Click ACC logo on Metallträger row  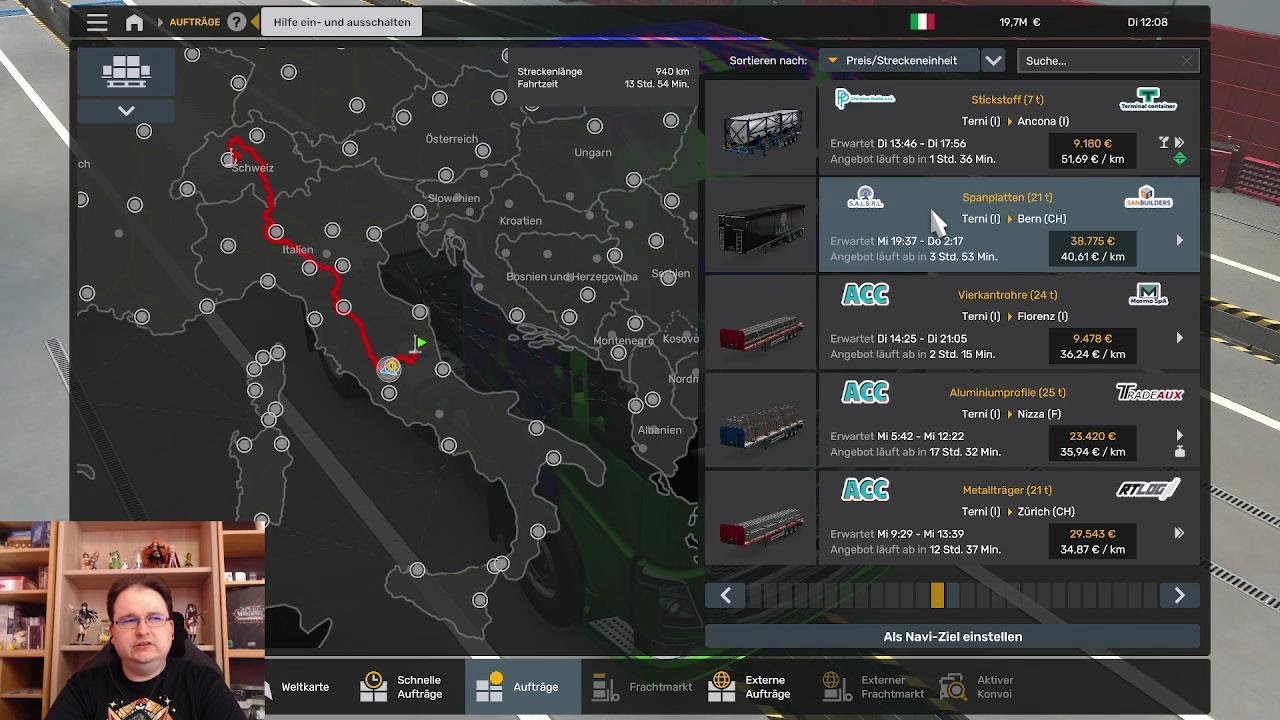[x=865, y=490]
